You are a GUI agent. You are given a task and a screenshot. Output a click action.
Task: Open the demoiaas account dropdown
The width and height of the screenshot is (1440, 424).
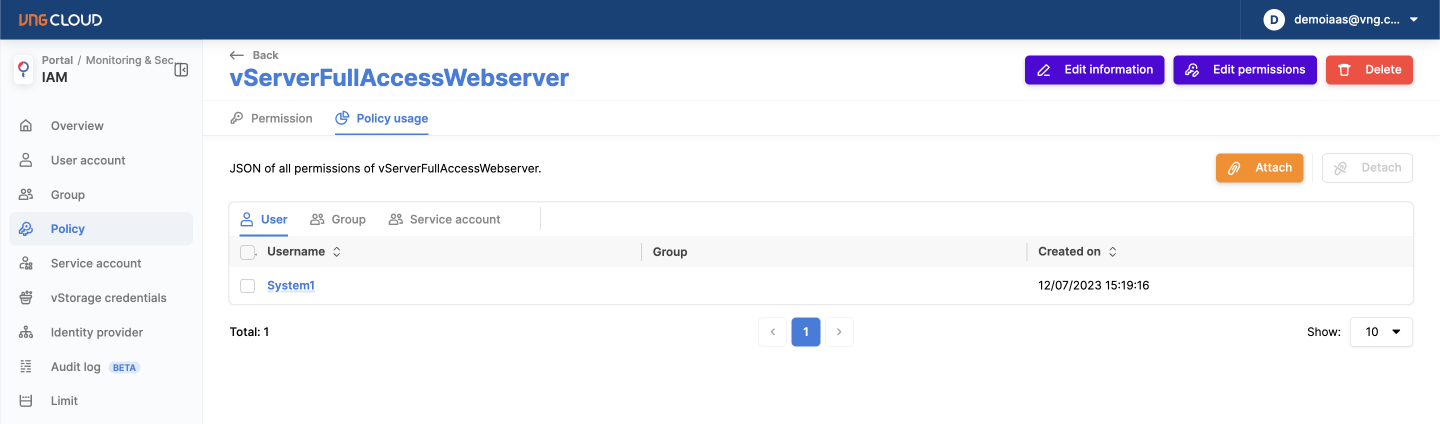1341,20
